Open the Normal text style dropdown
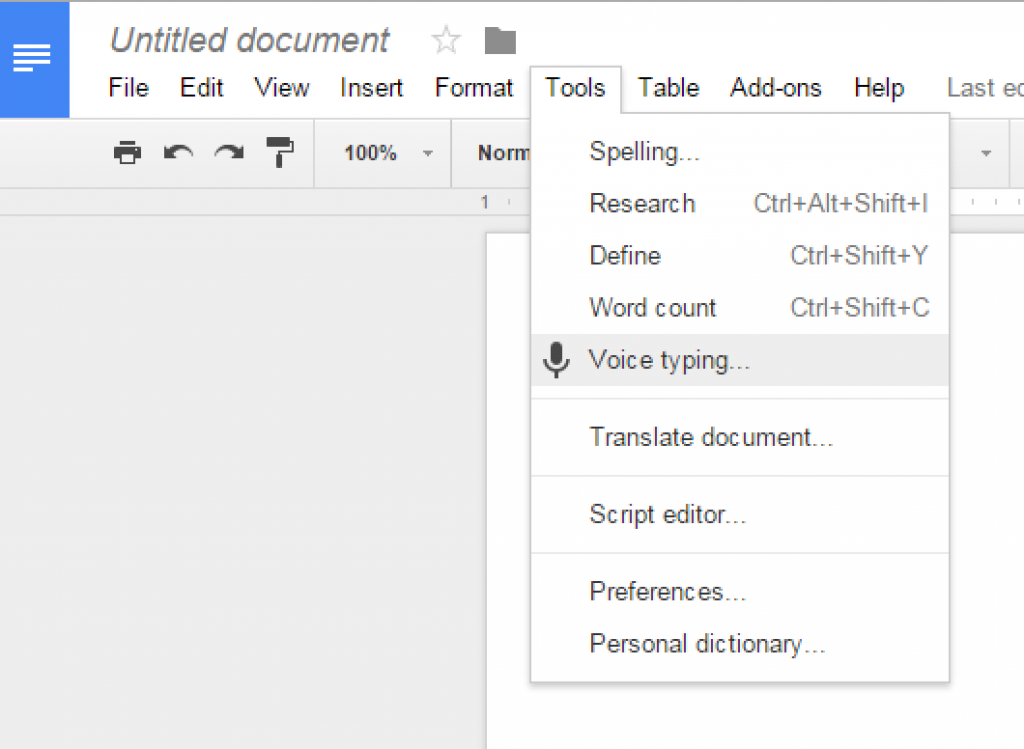1024x749 pixels. coord(504,153)
